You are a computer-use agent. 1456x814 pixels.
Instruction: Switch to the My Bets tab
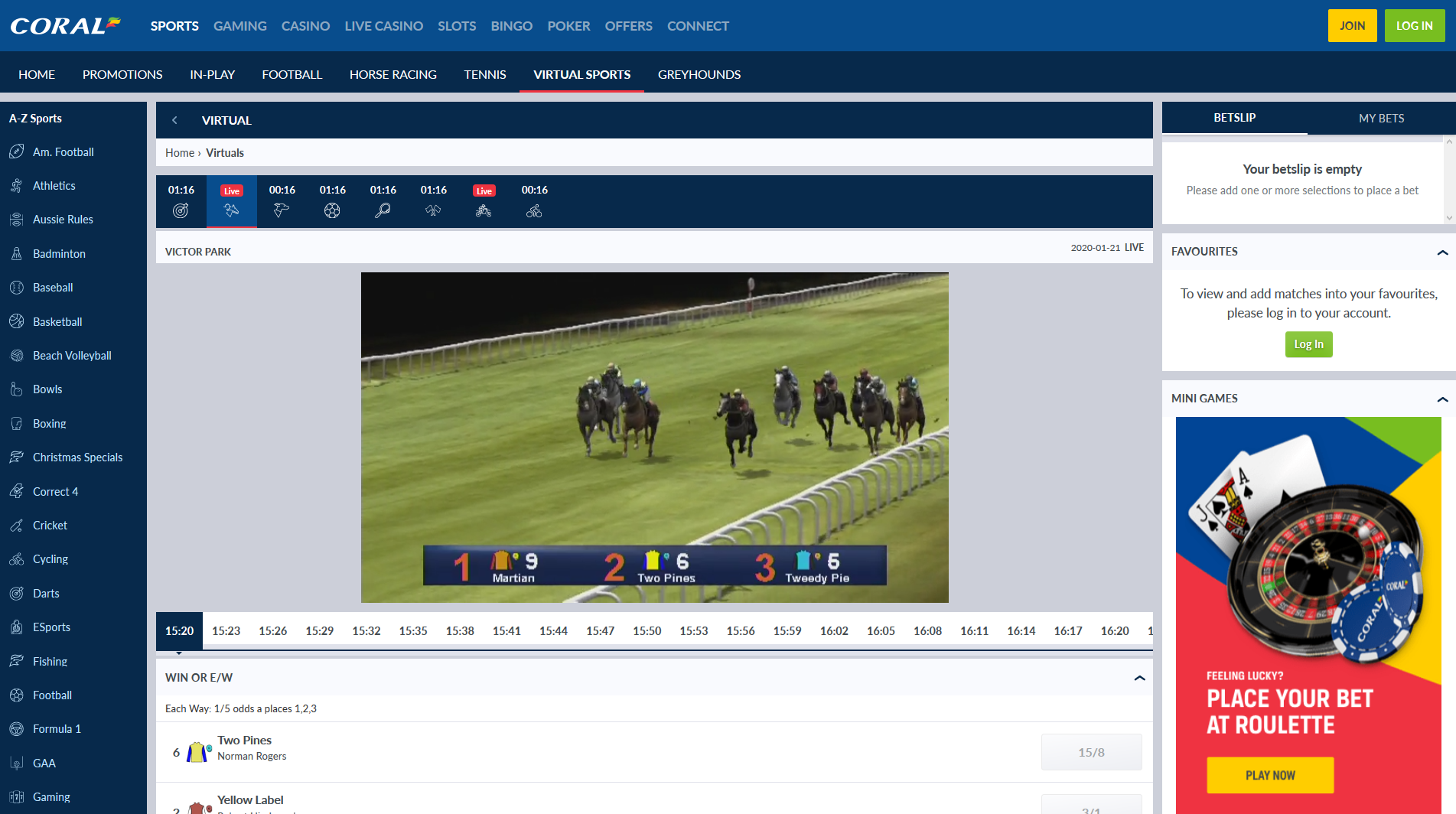click(x=1381, y=118)
